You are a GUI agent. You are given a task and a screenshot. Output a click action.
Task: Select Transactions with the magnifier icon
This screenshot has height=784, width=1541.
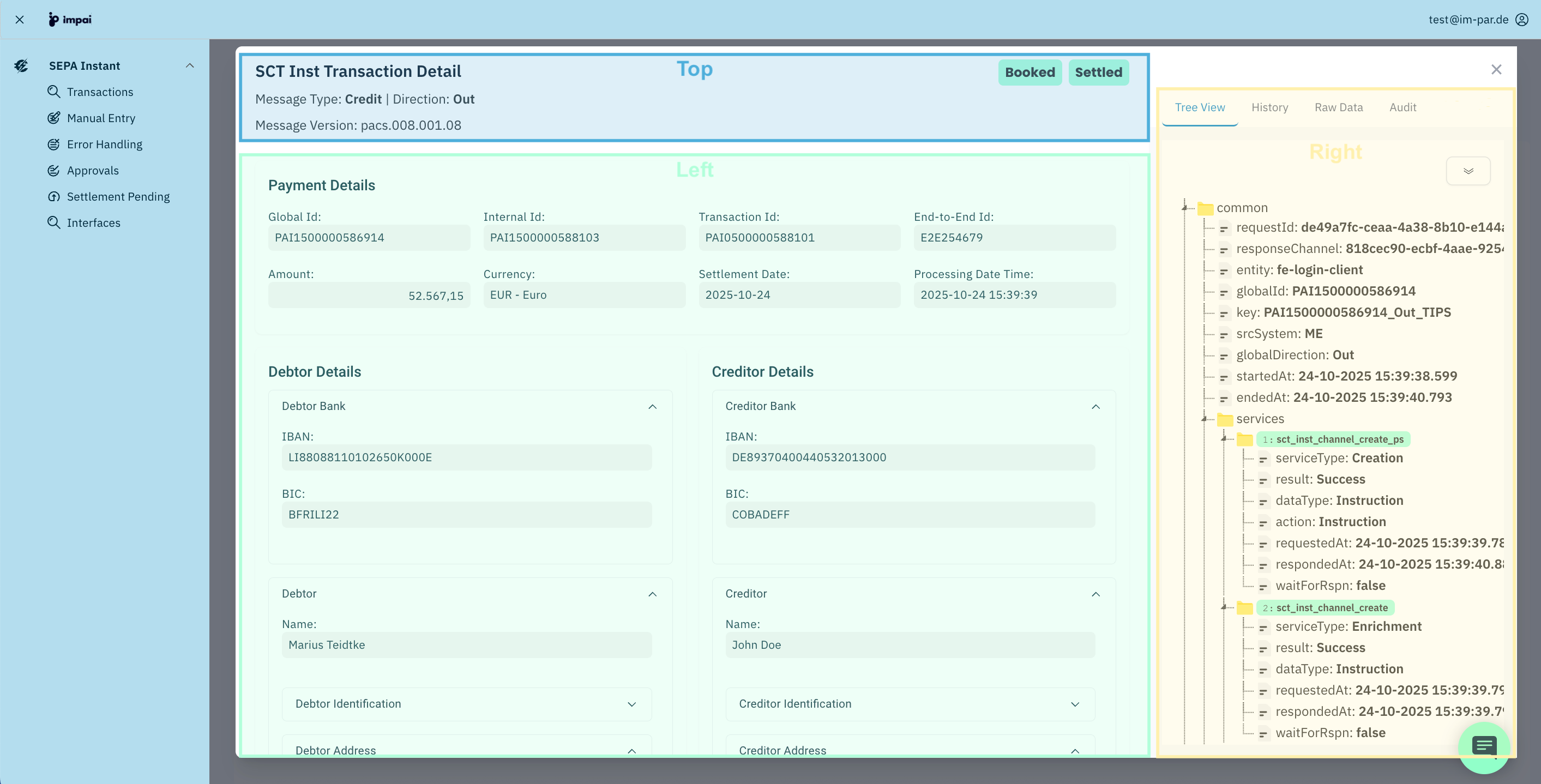pos(100,92)
